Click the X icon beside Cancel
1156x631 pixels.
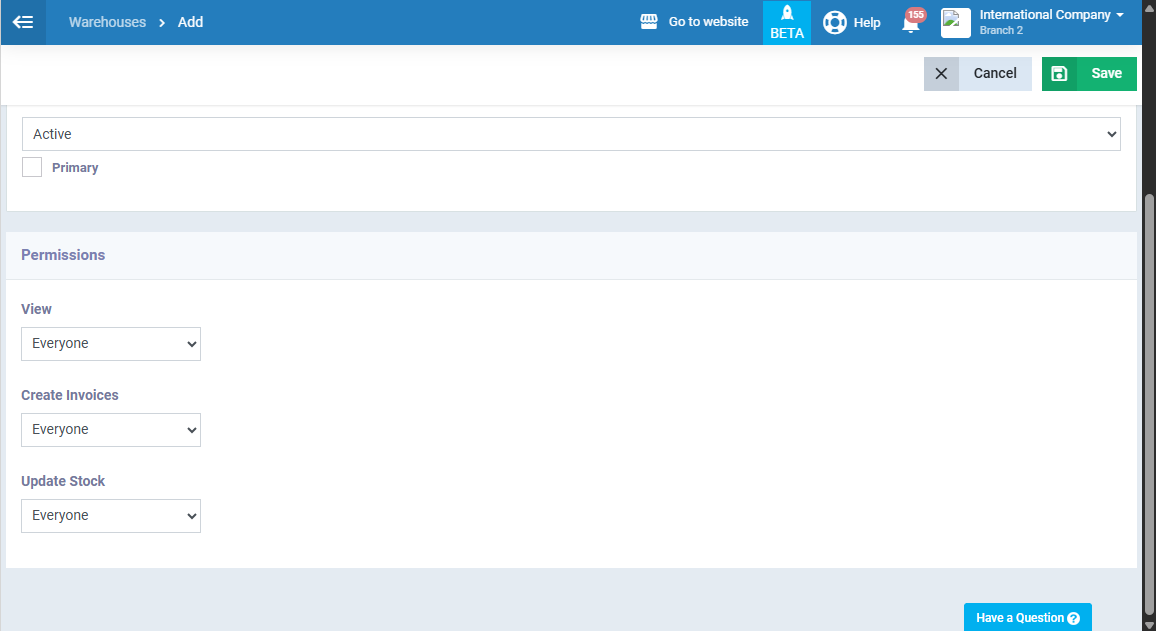pyautogui.click(x=941, y=74)
